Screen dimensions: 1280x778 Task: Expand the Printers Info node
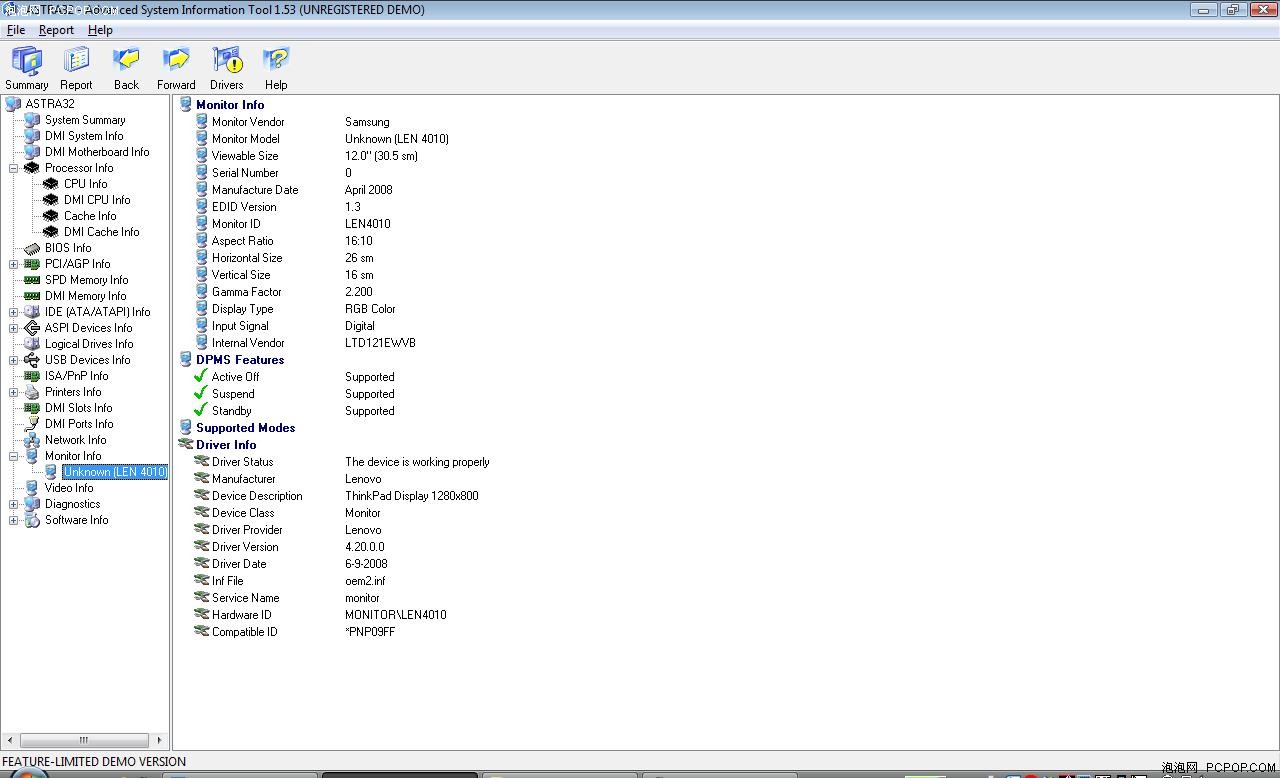14,392
